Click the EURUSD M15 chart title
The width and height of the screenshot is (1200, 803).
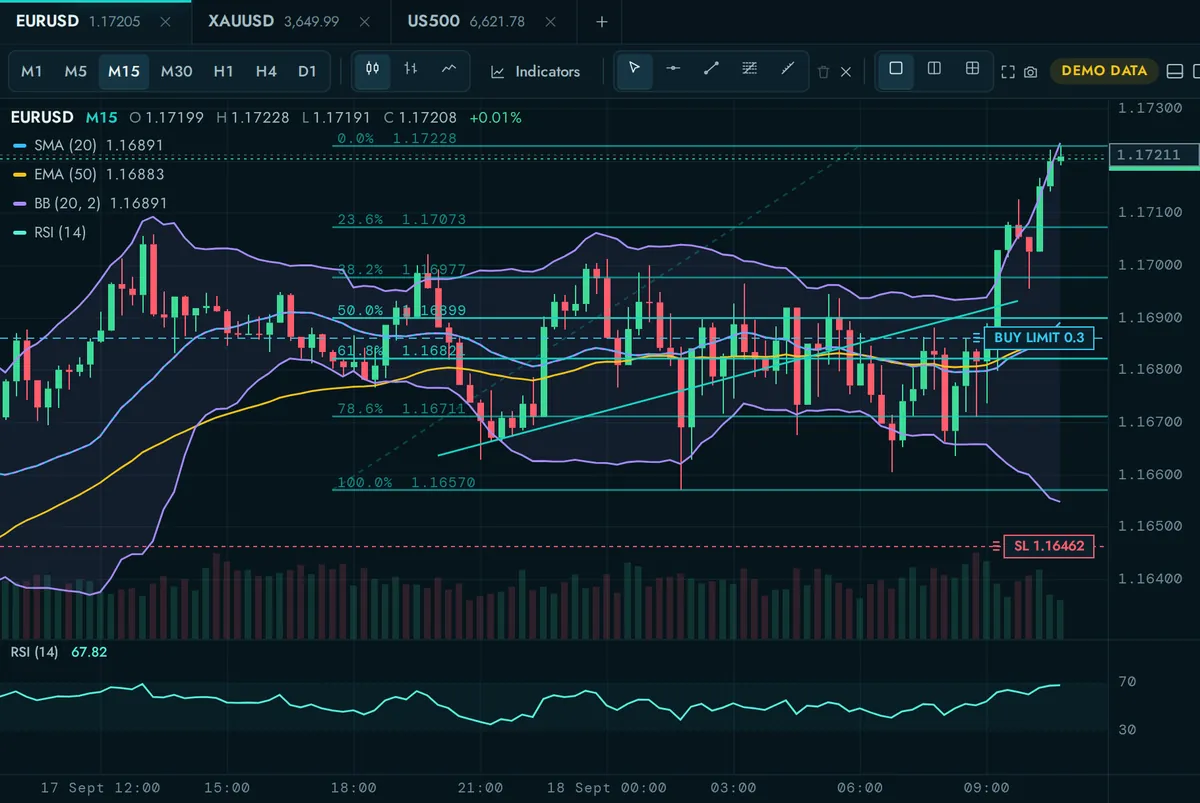(x=66, y=117)
